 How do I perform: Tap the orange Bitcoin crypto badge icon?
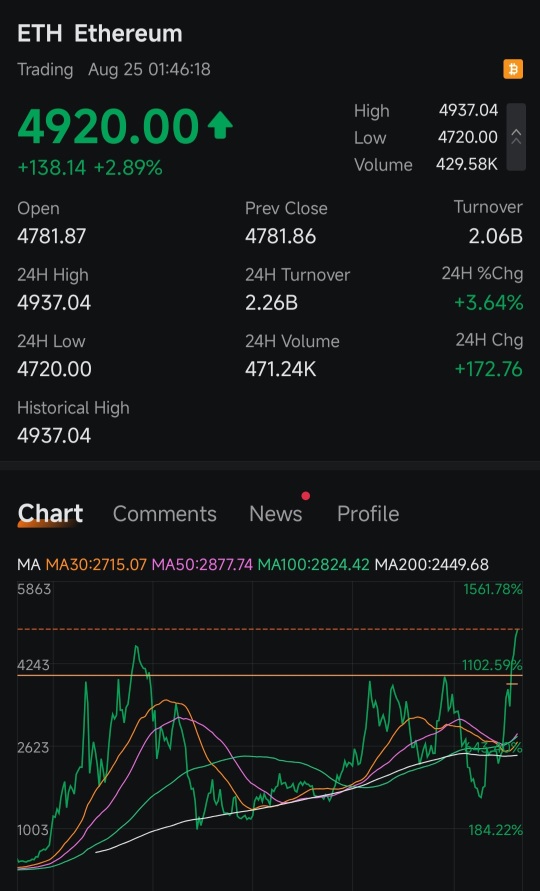513,69
